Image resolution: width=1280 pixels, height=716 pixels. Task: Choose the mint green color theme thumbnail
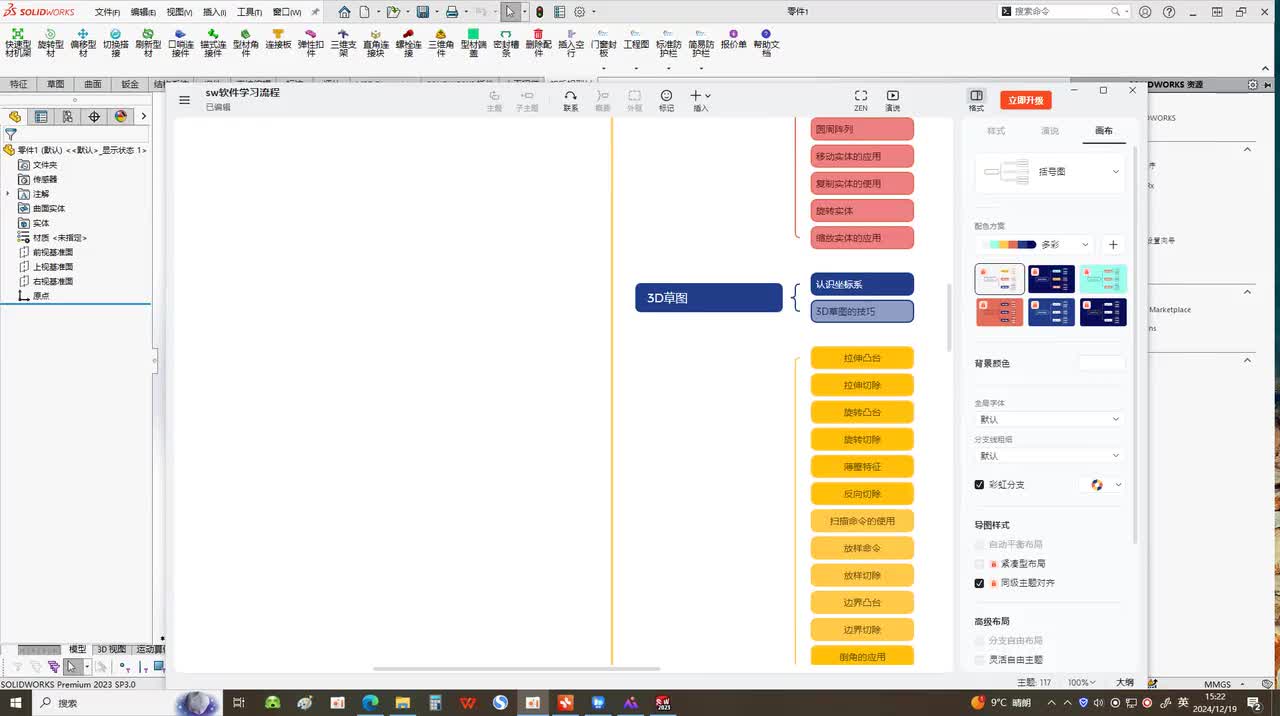1103,279
